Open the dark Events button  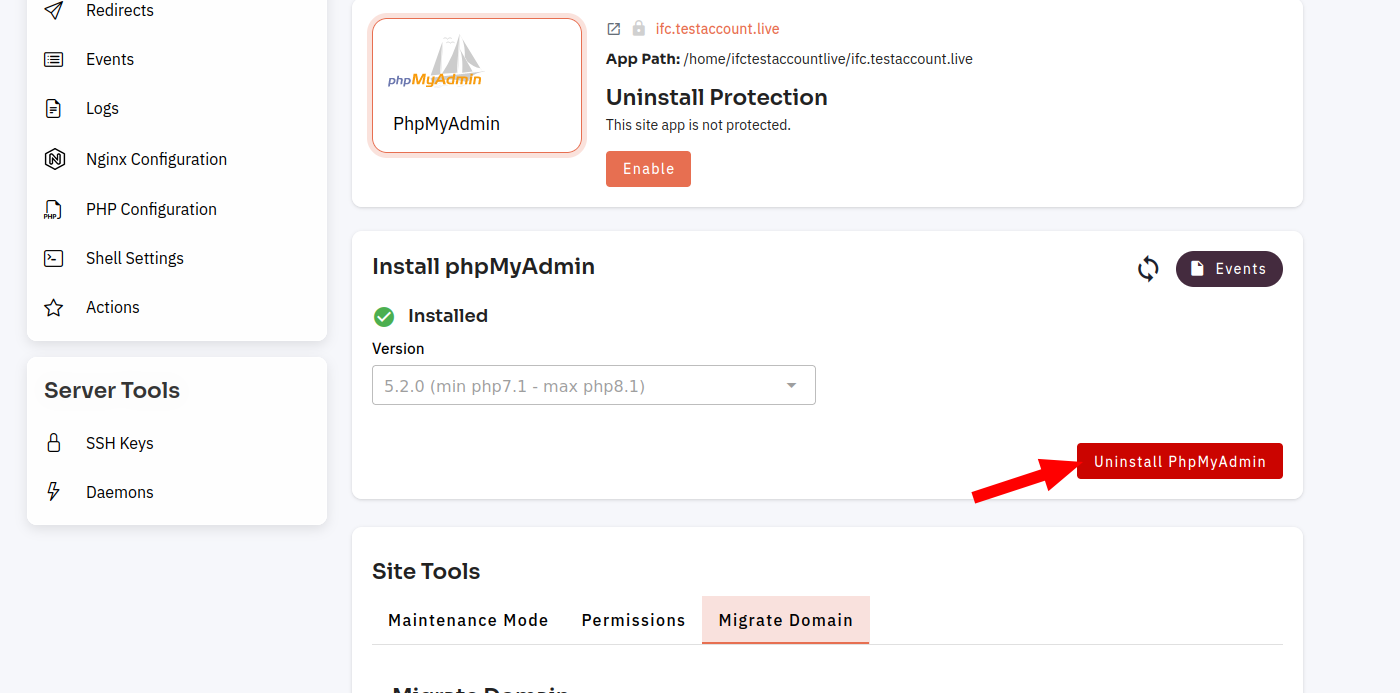pos(1229,269)
